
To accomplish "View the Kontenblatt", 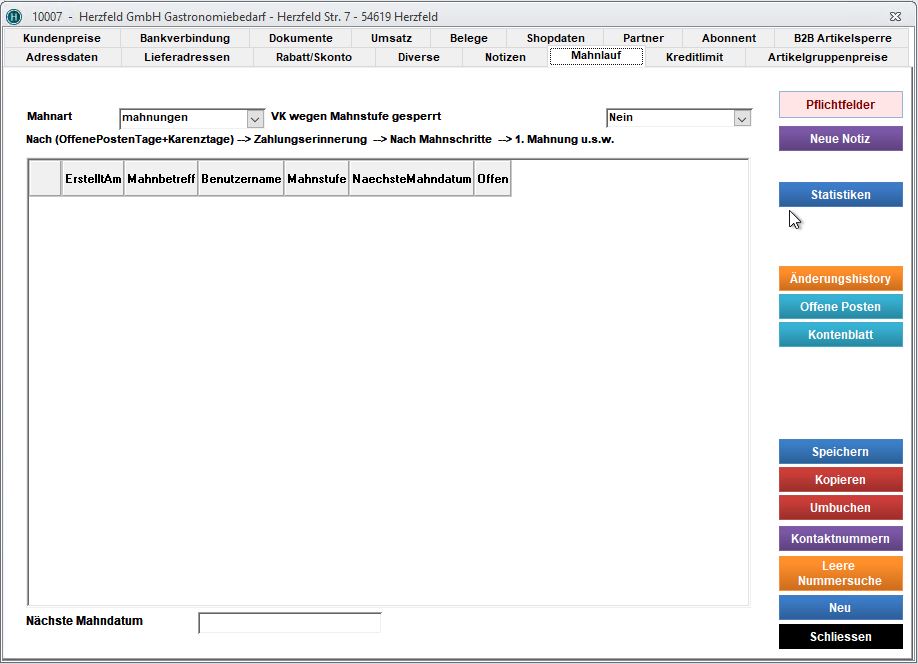I will [x=840, y=335].
